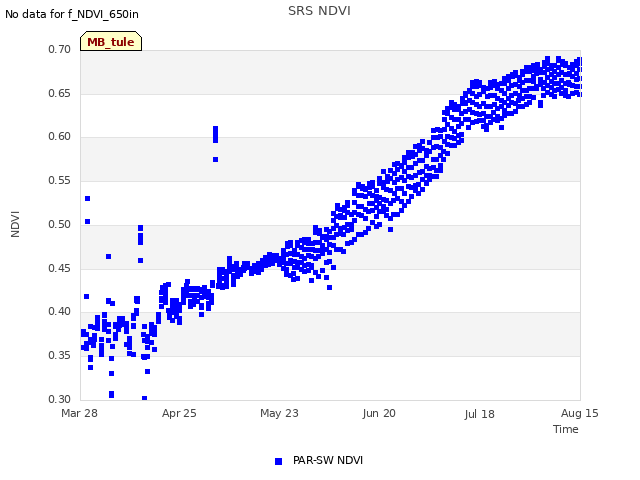Click the 'No data for f_NDVI_650in' message
The image size is (640, 480).
click(x=72, y=14)
